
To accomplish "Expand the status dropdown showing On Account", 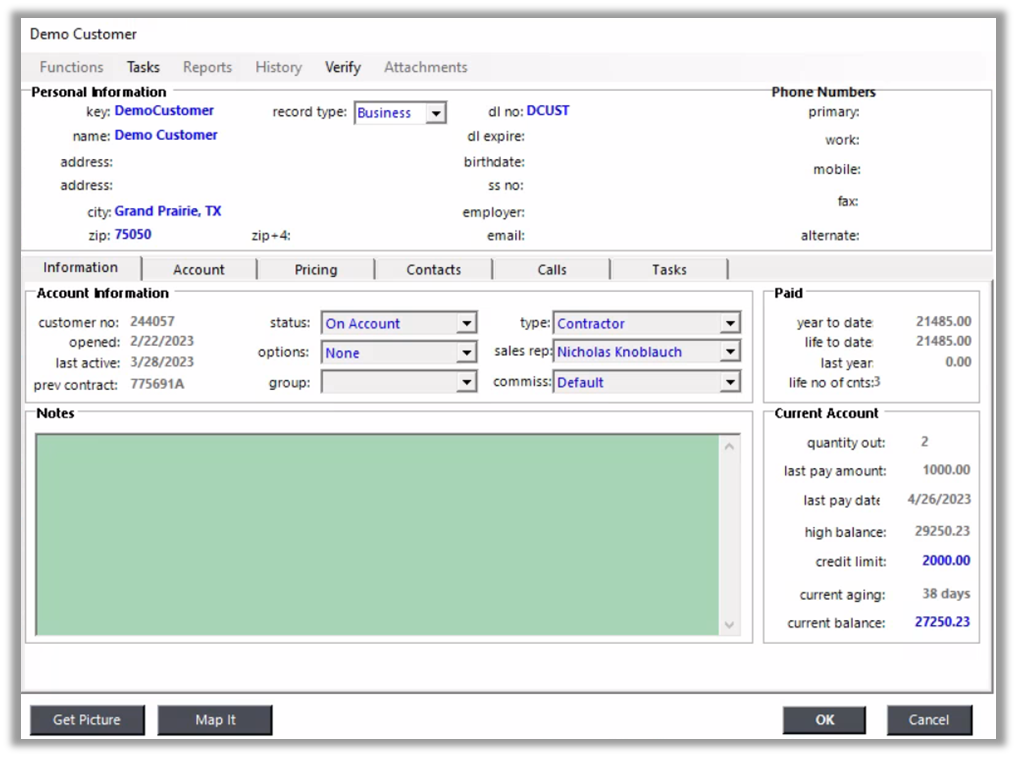I will pos(466,324).
